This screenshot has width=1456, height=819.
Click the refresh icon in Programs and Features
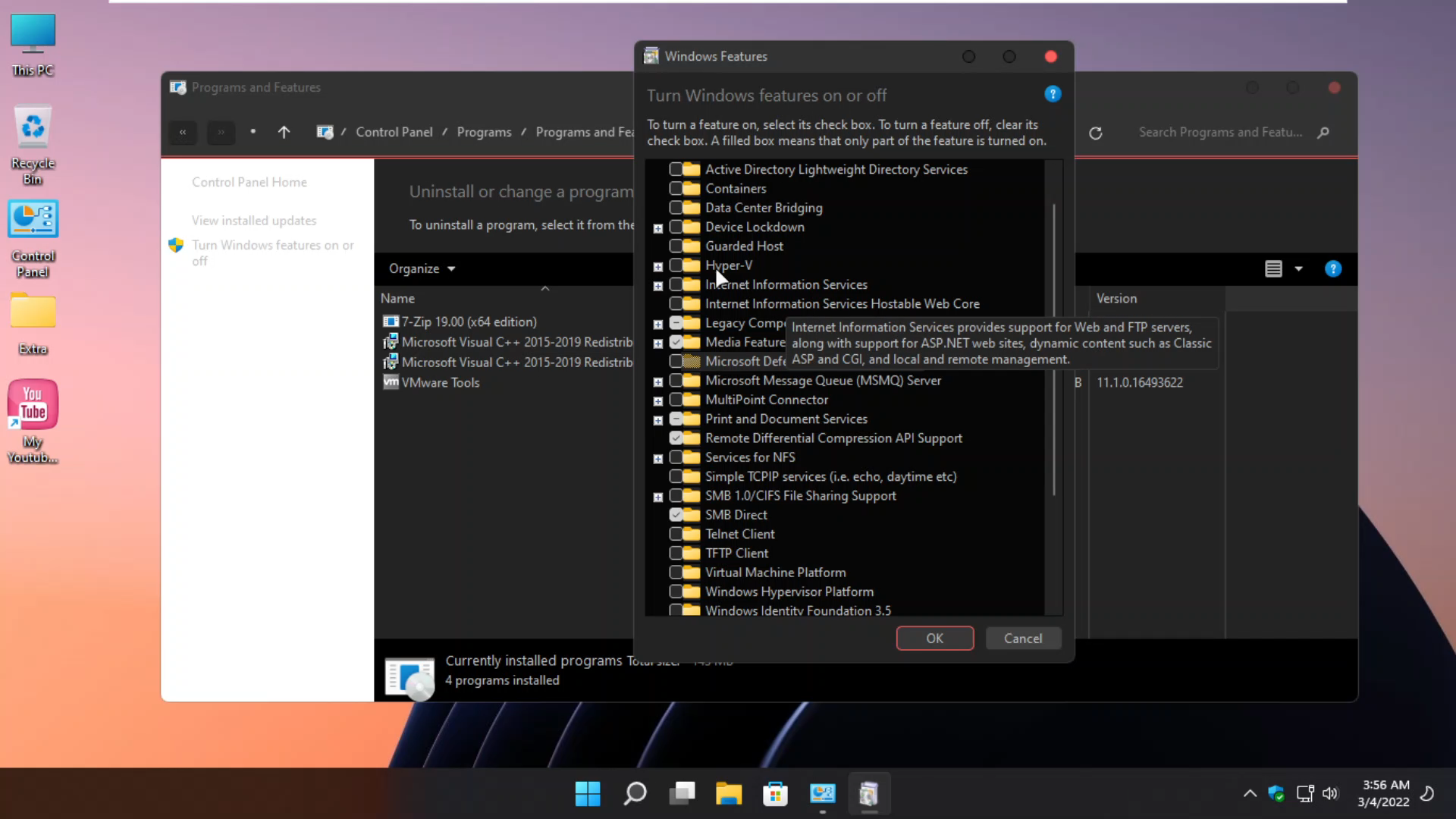coord(1096,133)
